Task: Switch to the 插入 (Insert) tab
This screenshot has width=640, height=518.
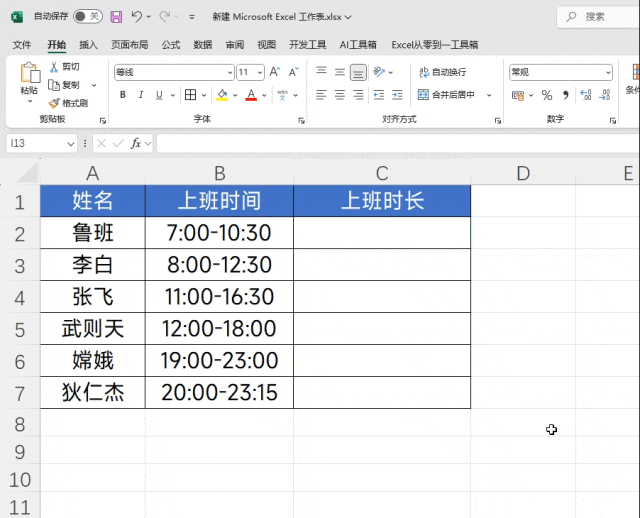Action: (88, 44)
